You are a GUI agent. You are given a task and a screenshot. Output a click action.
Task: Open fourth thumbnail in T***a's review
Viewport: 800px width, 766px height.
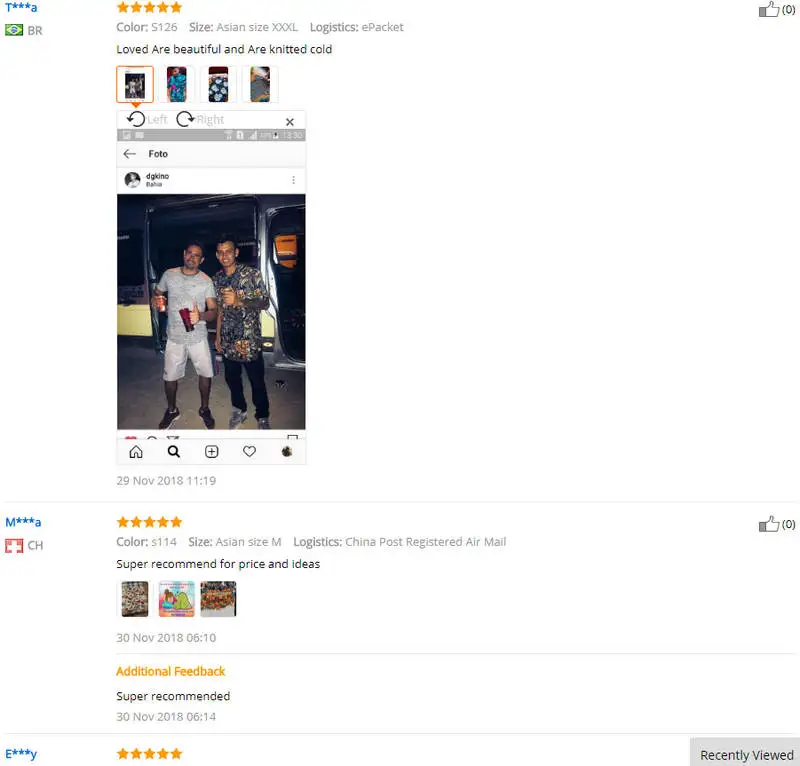(260, 84)
